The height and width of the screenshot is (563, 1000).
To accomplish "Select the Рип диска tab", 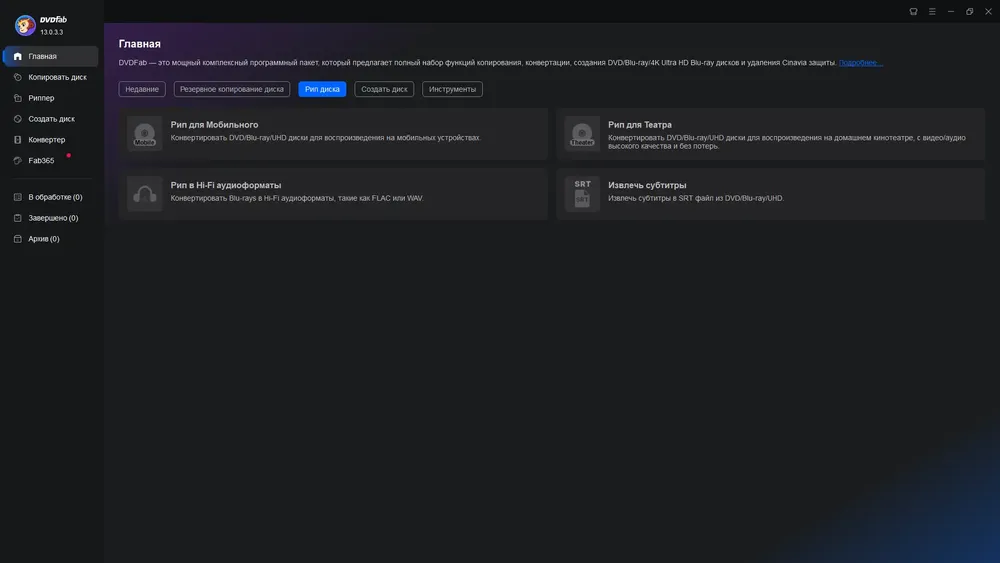I will (x=322, y=89).
